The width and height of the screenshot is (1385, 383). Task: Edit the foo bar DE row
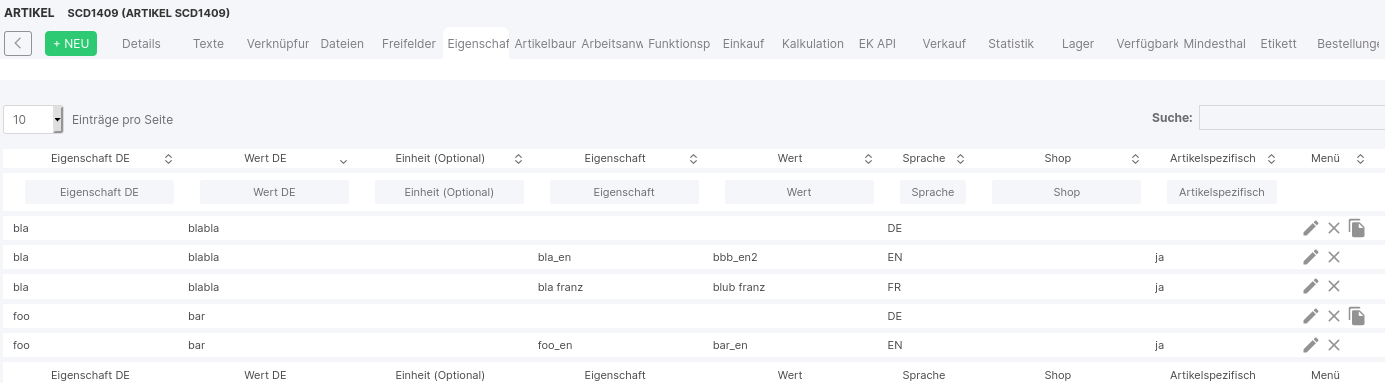tap(1311, 316)
